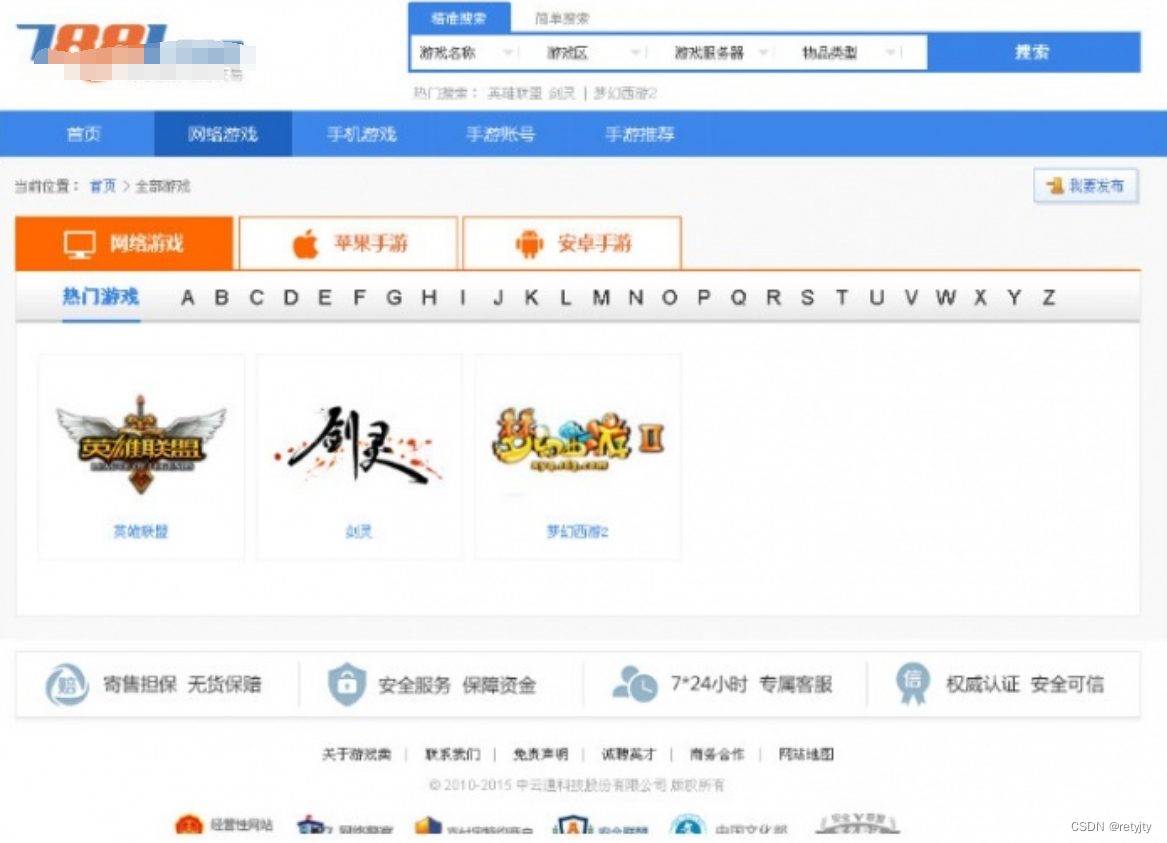The image size is (1167, 843).
Task: Filter games by letter M
Action: click(601, 298)
